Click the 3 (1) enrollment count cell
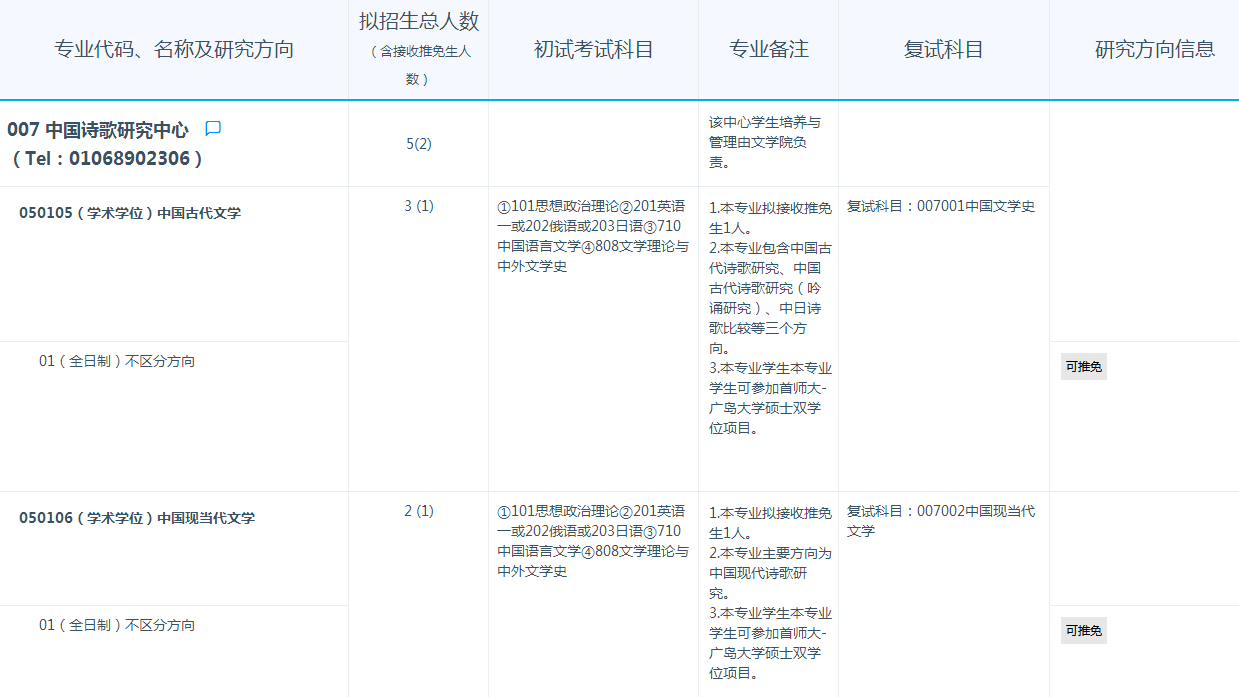The width and height of the screenshot is (1239, 697). tap(418, 206)
